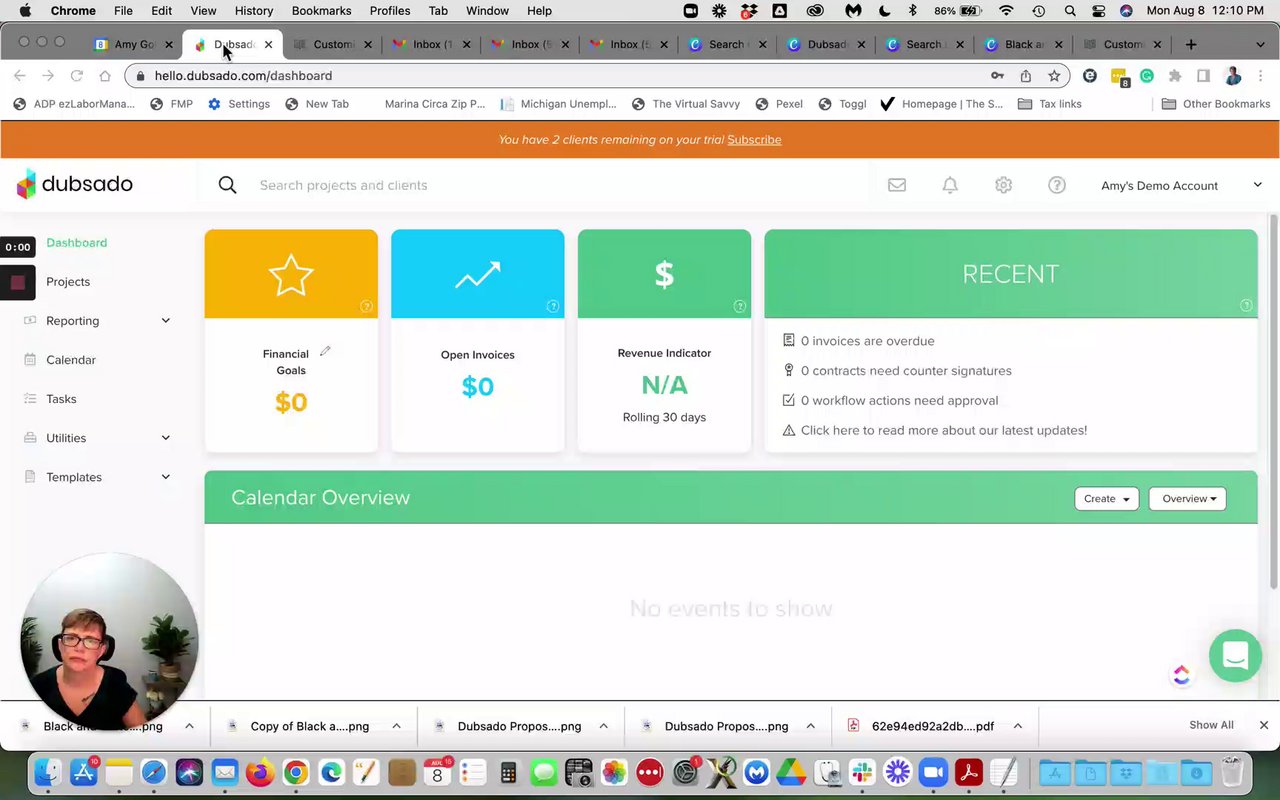Go to Dashboard in sidebar
The height and width of the screenshot is (800, 1280).
(x=76, y=243)
